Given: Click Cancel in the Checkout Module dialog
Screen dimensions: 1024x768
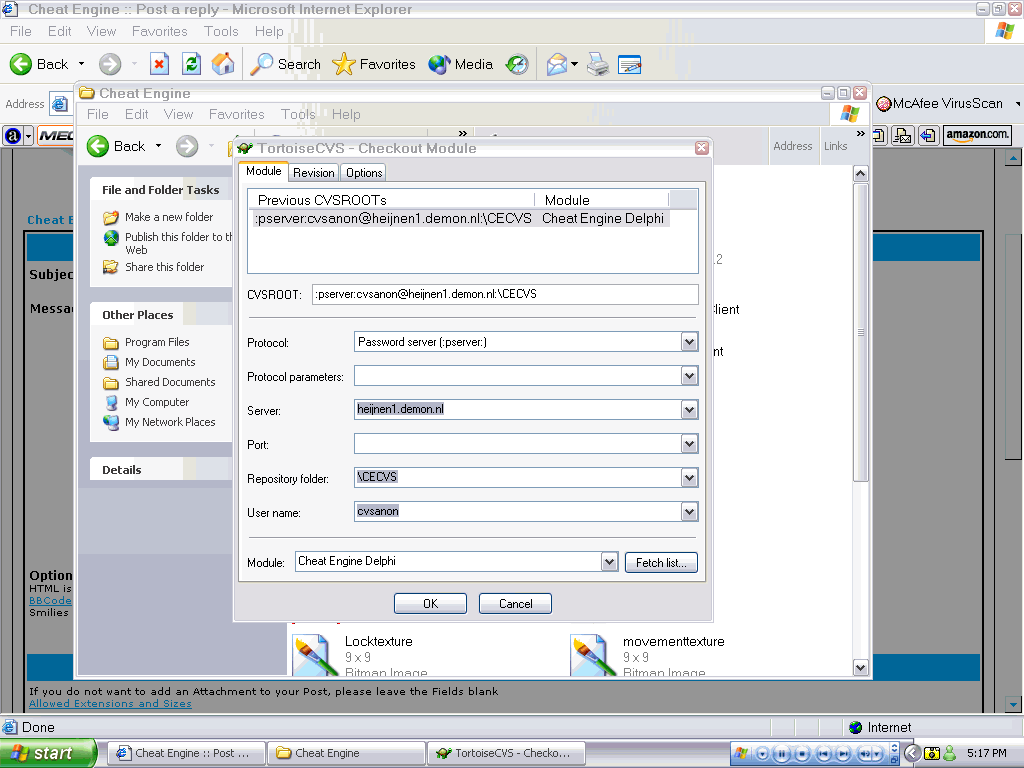Looking at the screenshot, I should (515, 603).
